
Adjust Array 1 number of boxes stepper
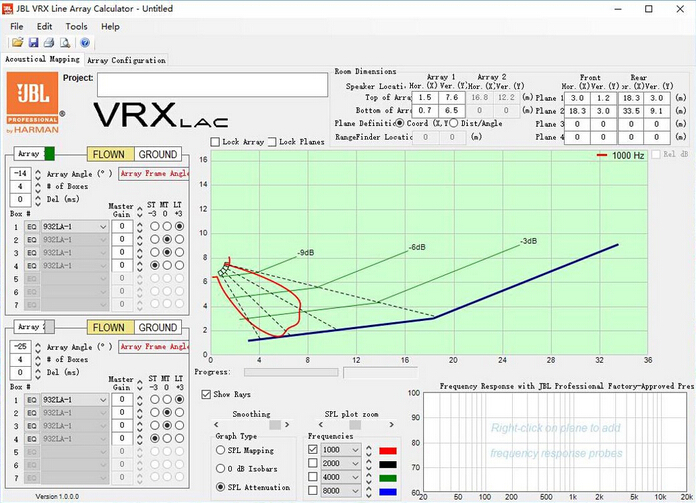(38, 187)
